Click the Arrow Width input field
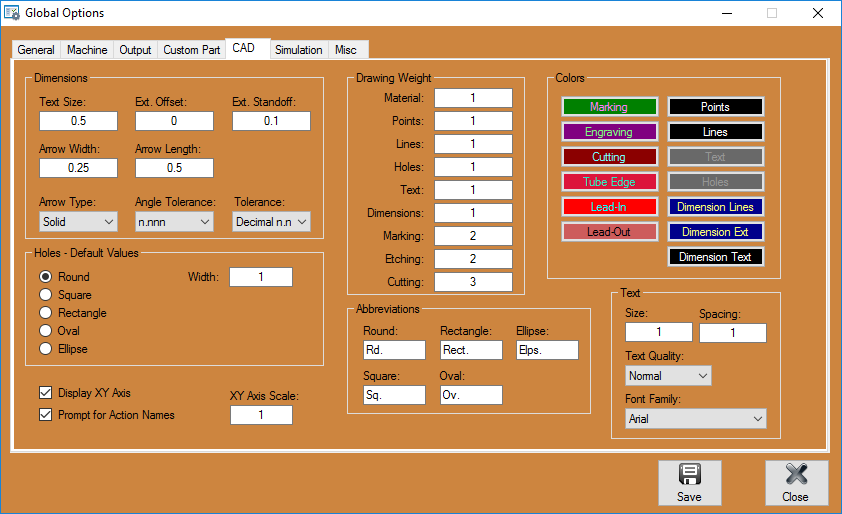The image size is (842, 514). click(78, 168)
